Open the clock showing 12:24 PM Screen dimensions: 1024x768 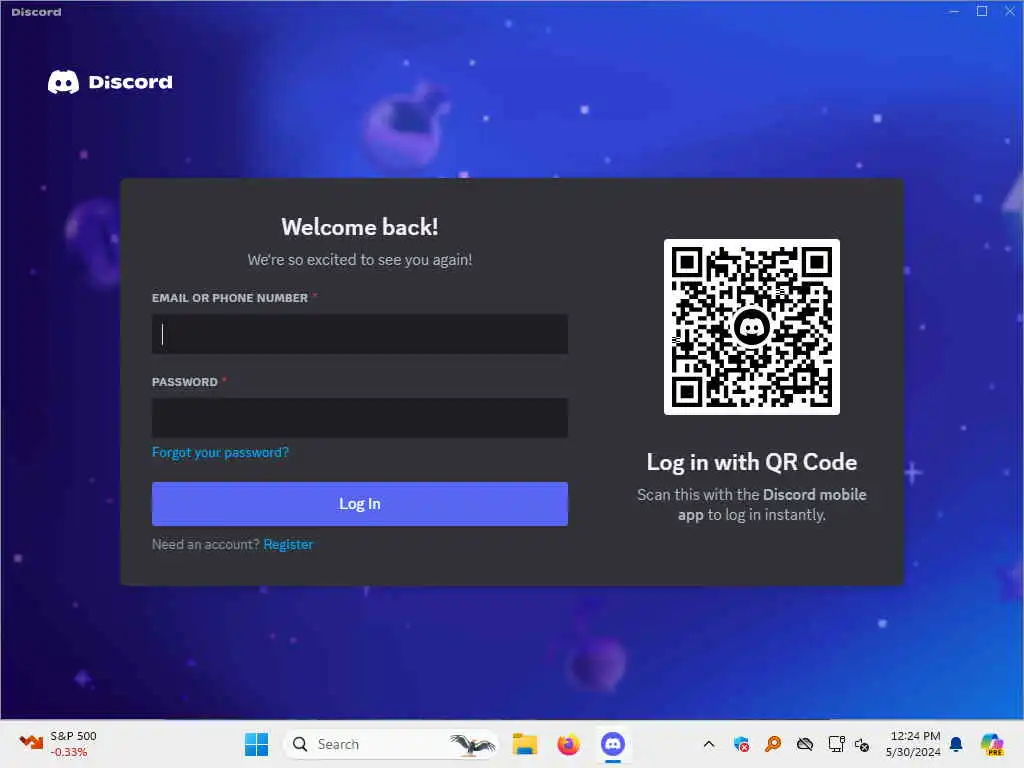click(914, 744)
